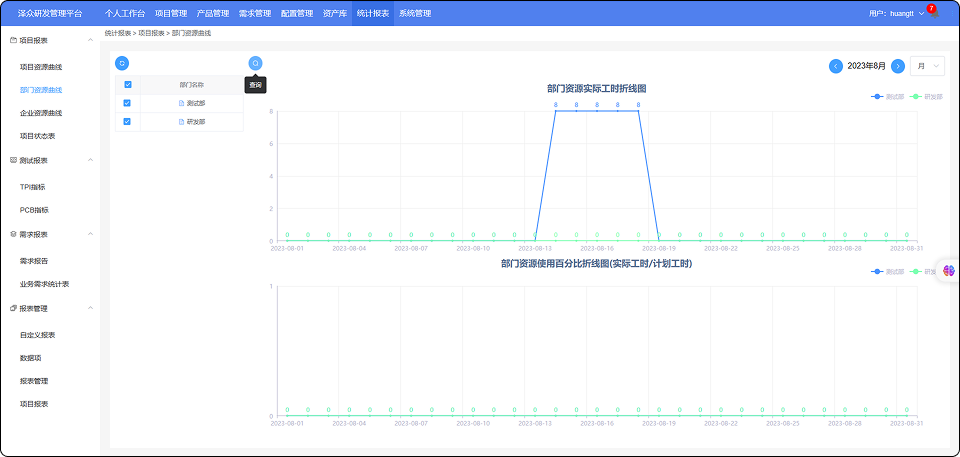Click the document icon beside 测试部

click(181, 103)
